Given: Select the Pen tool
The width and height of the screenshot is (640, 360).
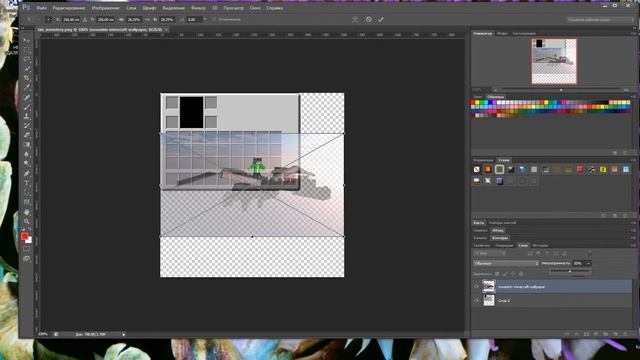Looking at the screenshot, I should point(27,174).
